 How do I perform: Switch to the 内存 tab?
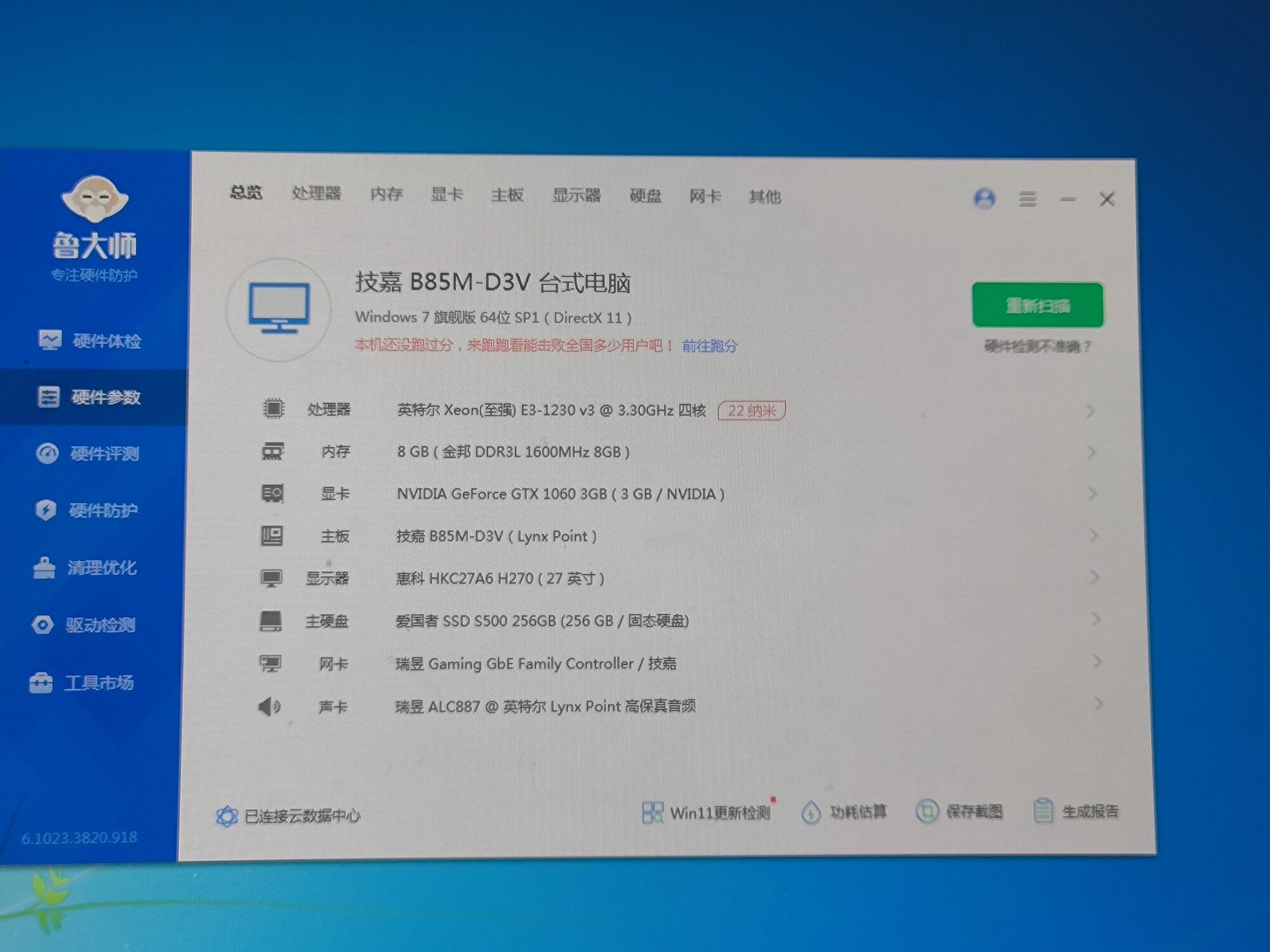point(387,194)
